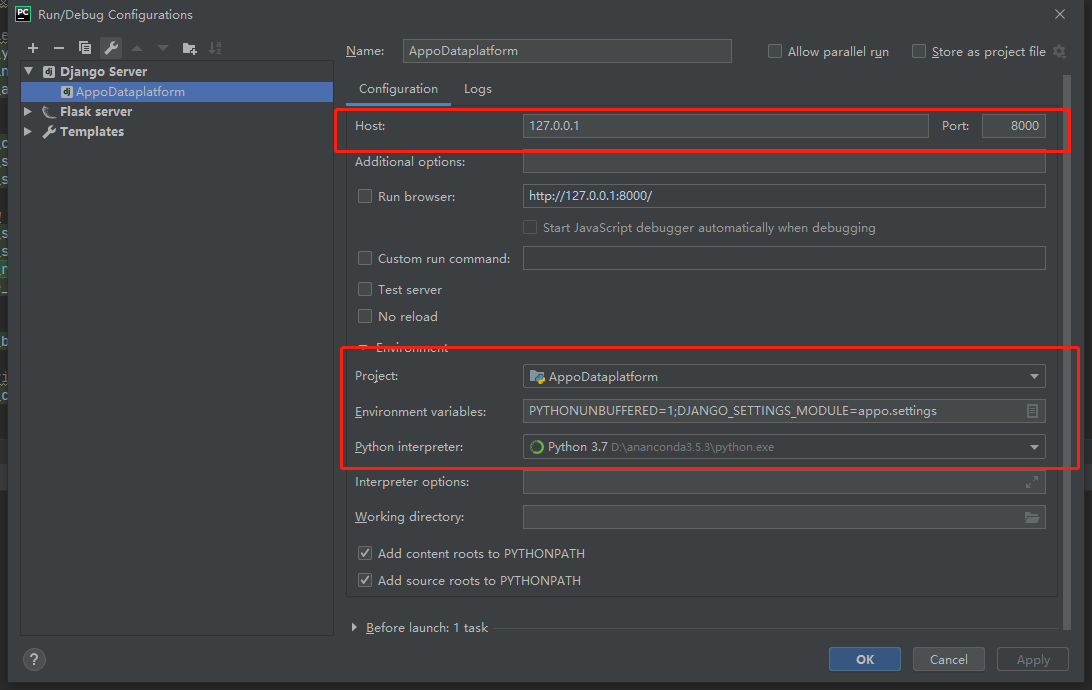Select the Templates tree label
The width and height of the screenshot is (1092, 690).
[x=92, y=132]
